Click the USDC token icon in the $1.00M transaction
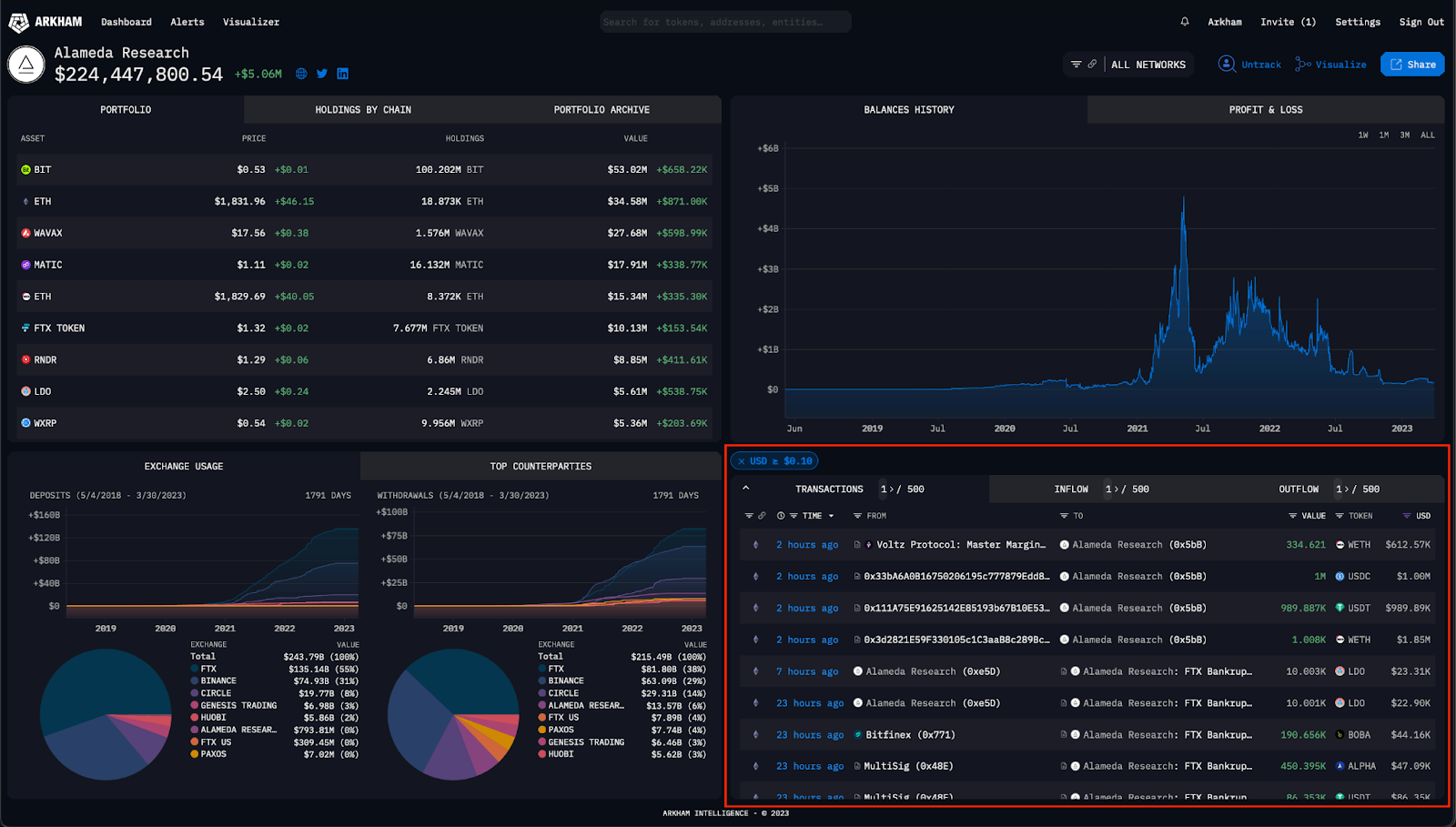The height and width of the screenshot is (827, 1456). click(x=1340, y=577)
